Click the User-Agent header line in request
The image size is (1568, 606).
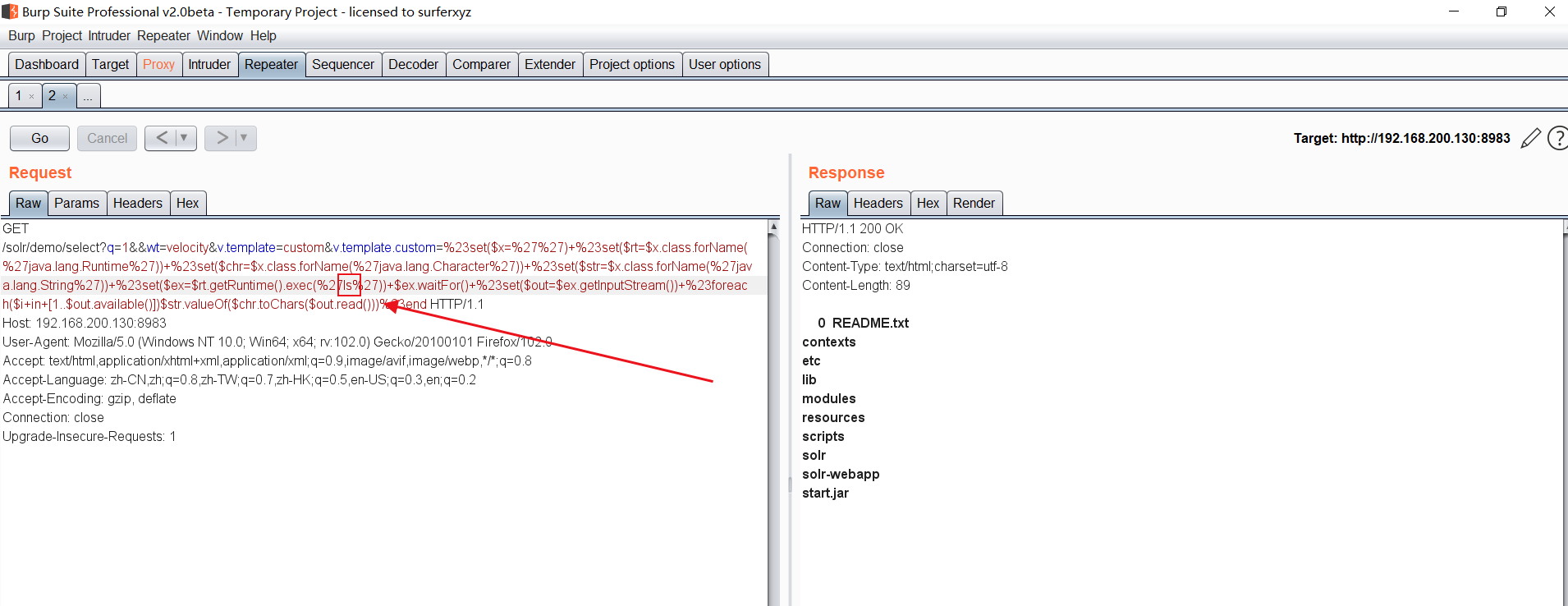277,342
